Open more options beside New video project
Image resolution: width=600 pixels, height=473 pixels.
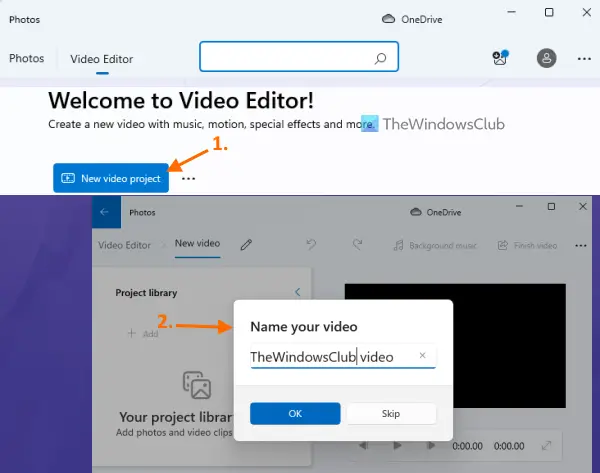coord(188,178)
